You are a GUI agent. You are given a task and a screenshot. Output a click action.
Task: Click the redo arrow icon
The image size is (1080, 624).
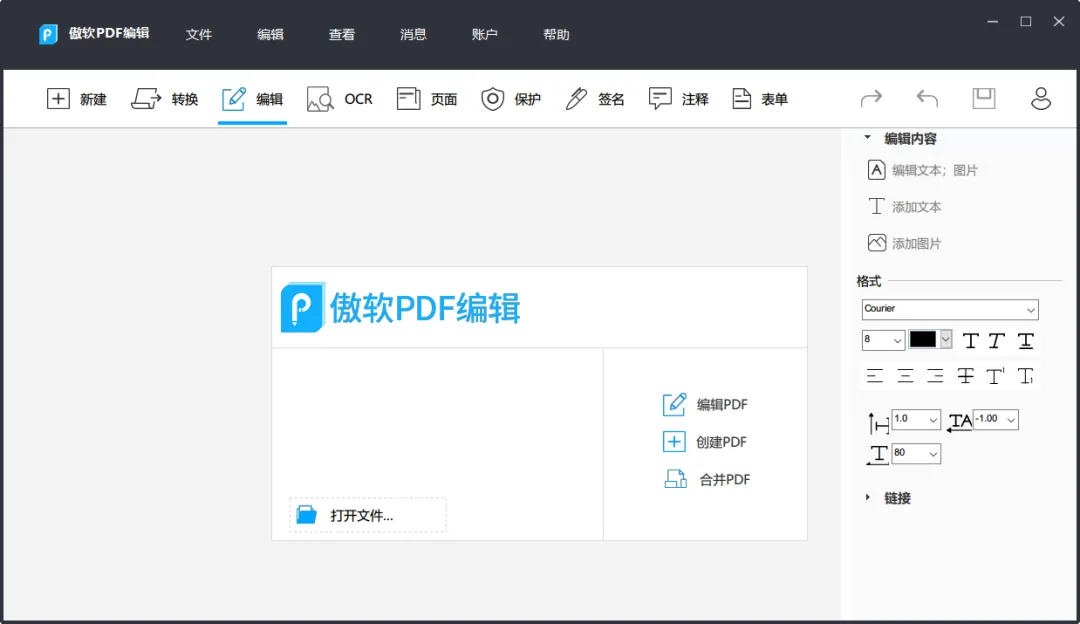[871, 98]
